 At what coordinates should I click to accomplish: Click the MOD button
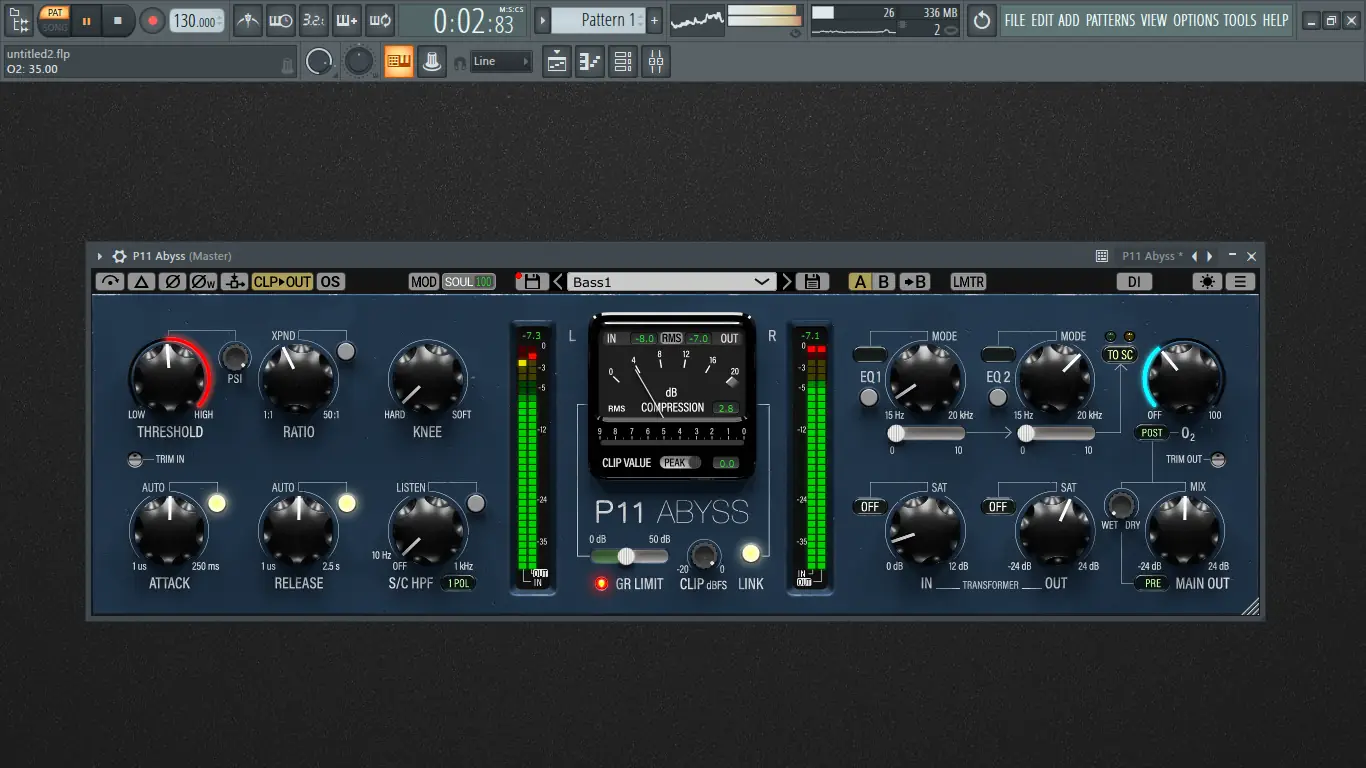(x=424, y=282)
